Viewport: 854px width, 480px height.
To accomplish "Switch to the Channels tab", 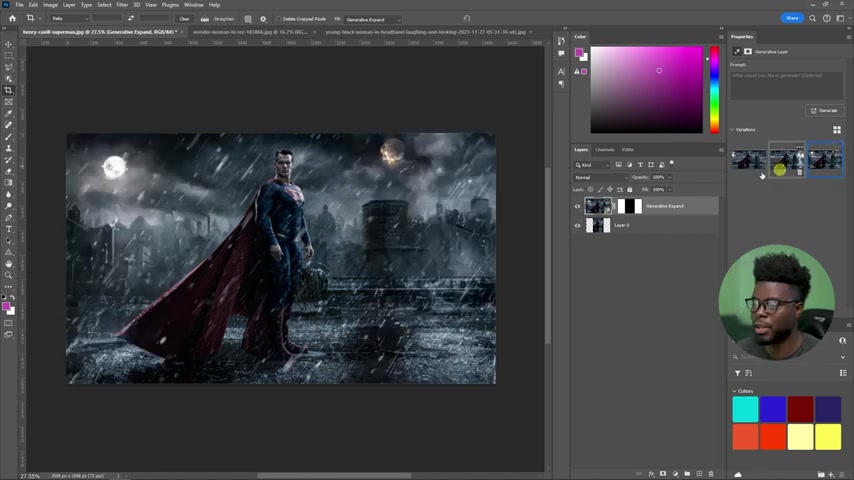I will click(x=605, y=150).
